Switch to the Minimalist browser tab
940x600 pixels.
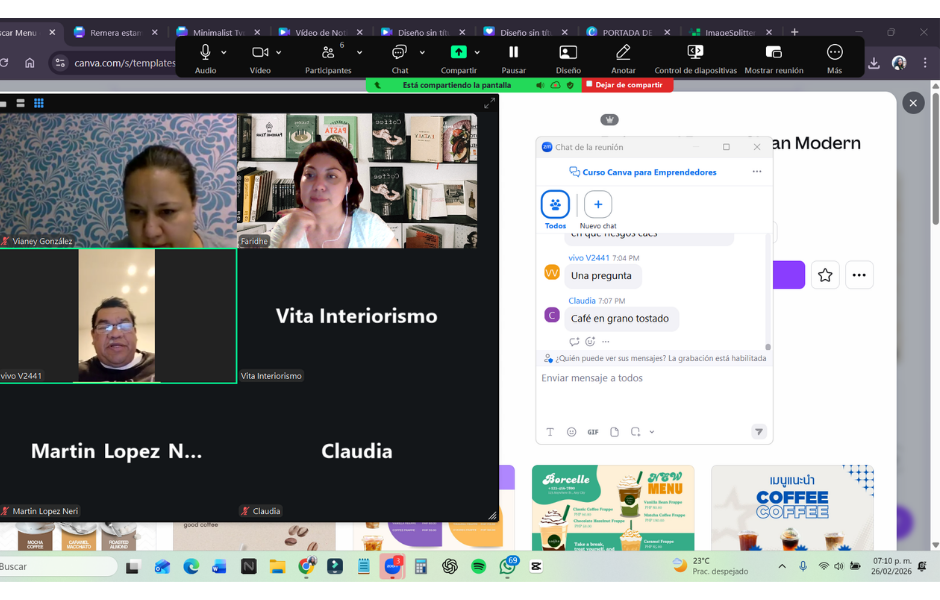point(218,32)
